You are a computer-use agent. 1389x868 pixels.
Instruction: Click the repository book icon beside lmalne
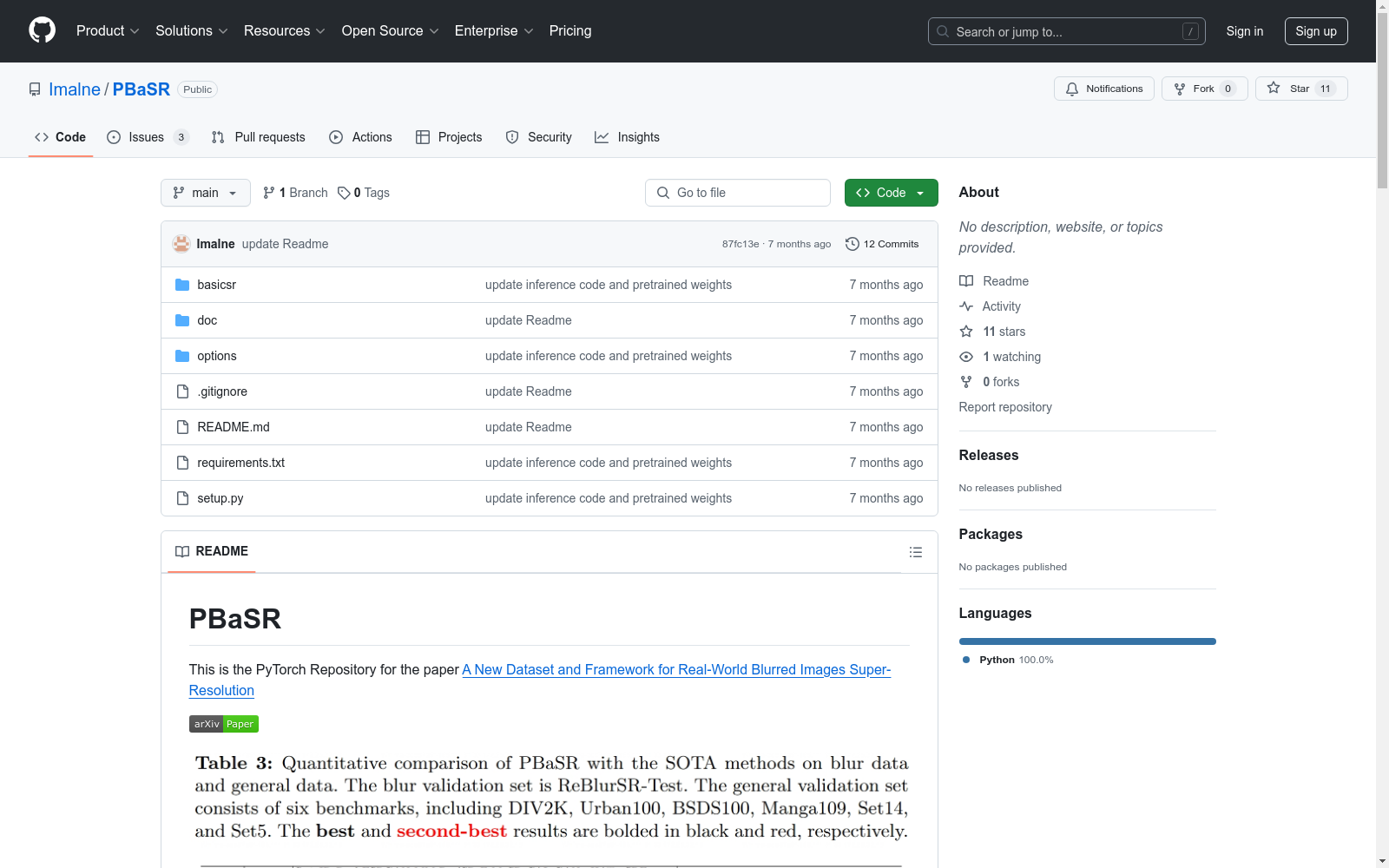click(x=35, y=89)
